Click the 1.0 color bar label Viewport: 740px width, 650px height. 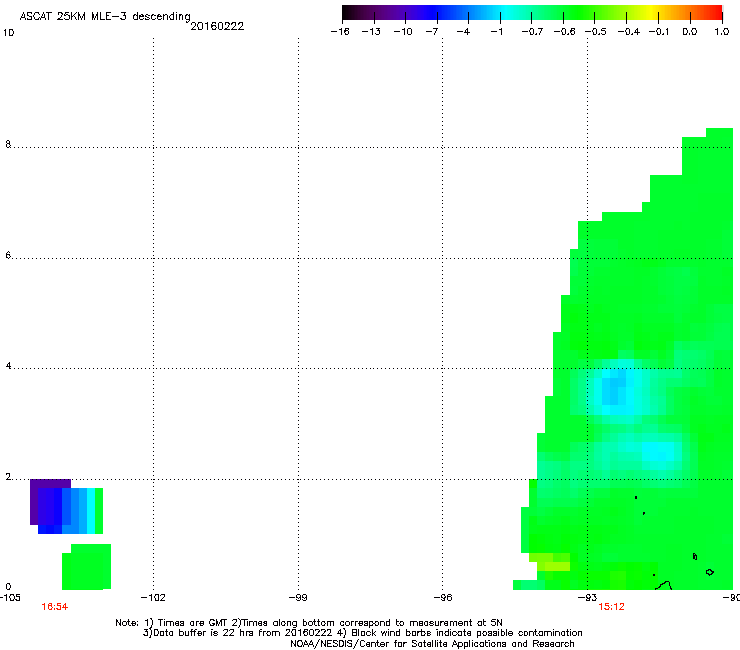pyautogui.click(x=722, y=32)
